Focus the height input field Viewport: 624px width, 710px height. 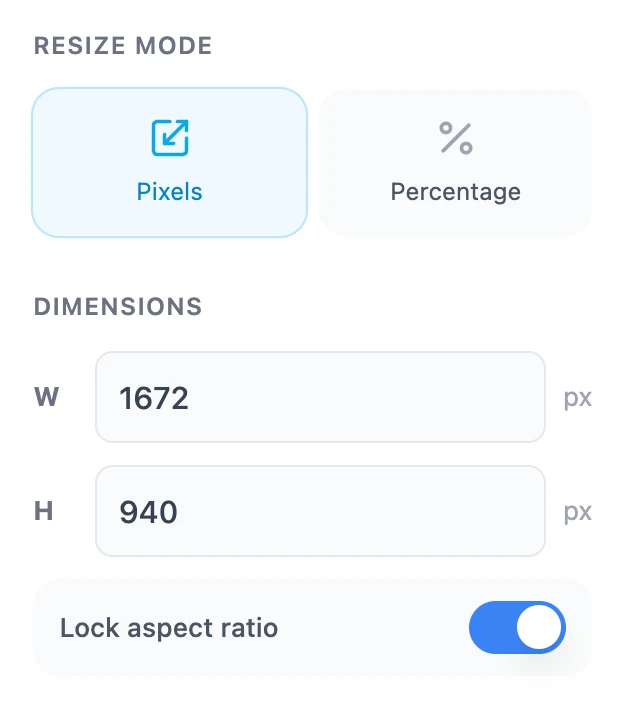pyautogui.click(x=320, y=511)
